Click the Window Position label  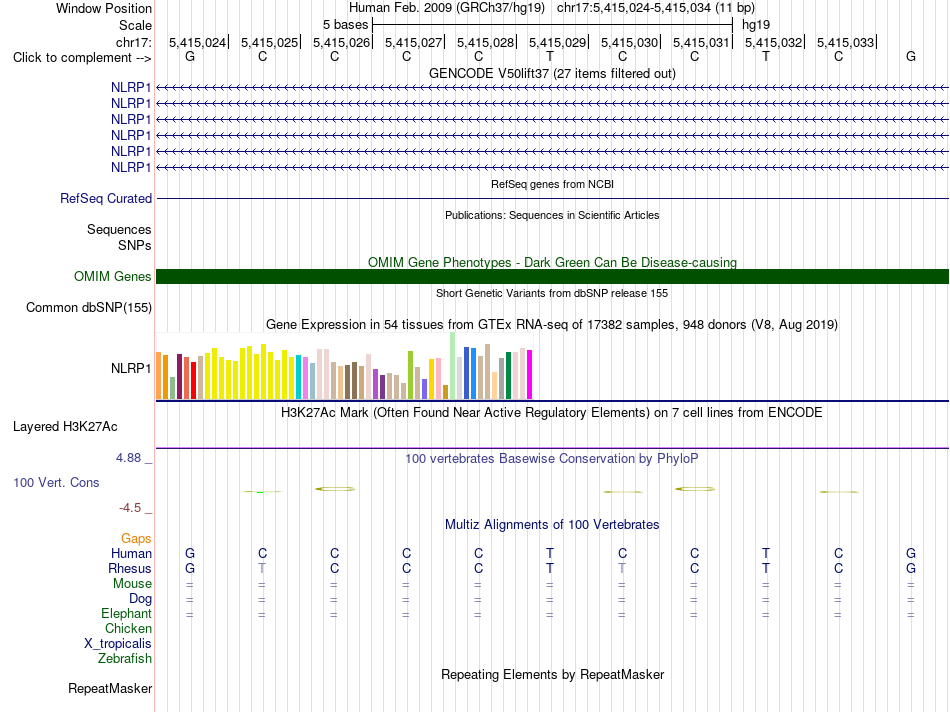[x=104, y=8]
